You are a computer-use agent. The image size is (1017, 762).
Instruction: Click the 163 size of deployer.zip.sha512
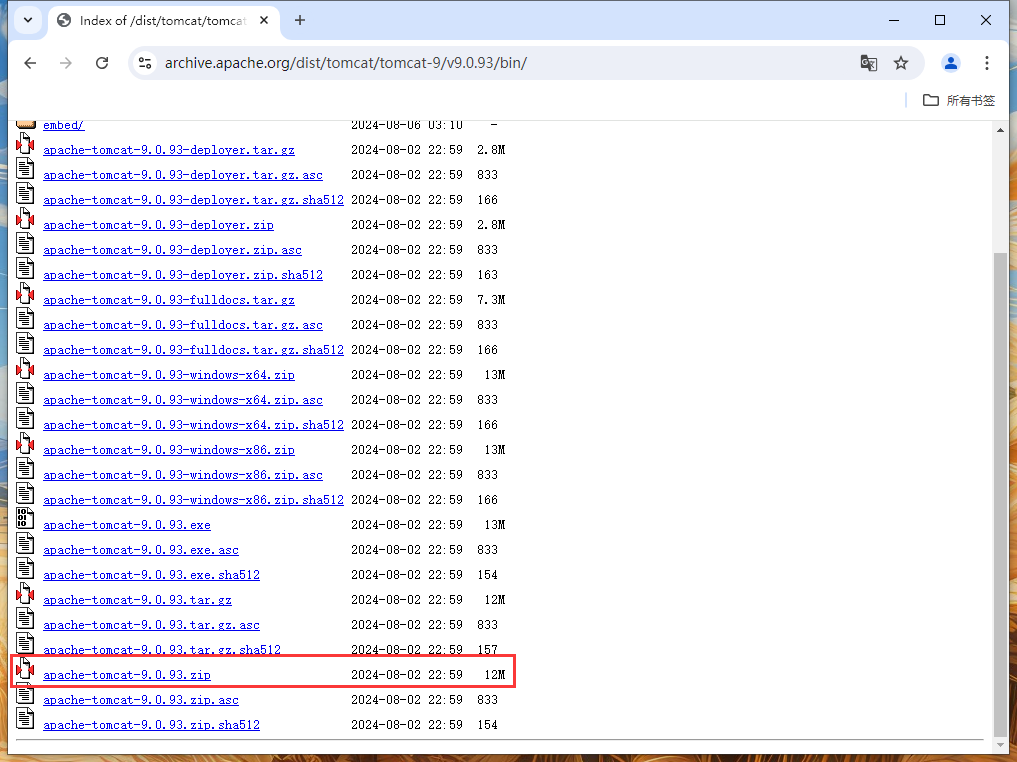click(488, 275)
